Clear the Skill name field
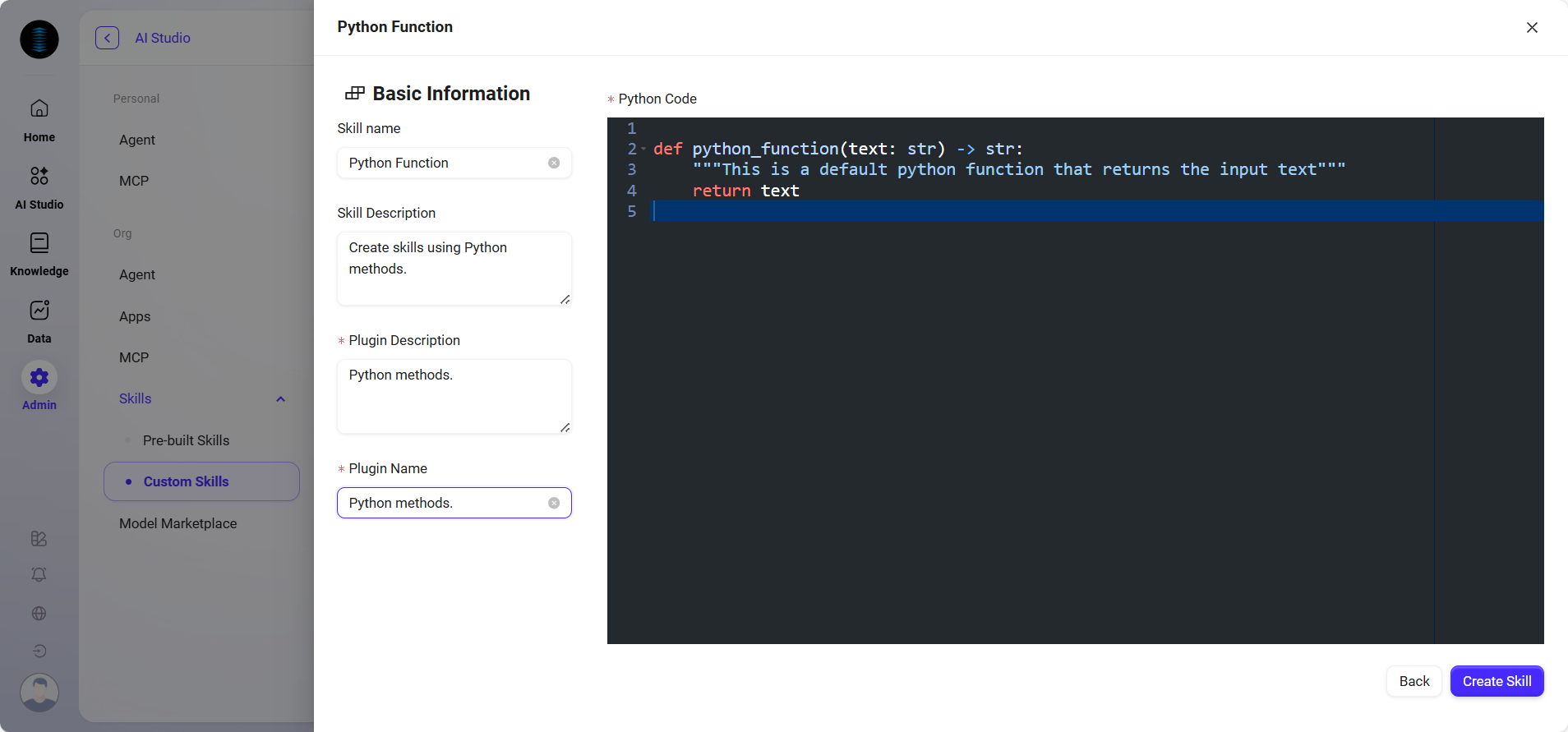 pyautogui.click(x=554, y=163)
